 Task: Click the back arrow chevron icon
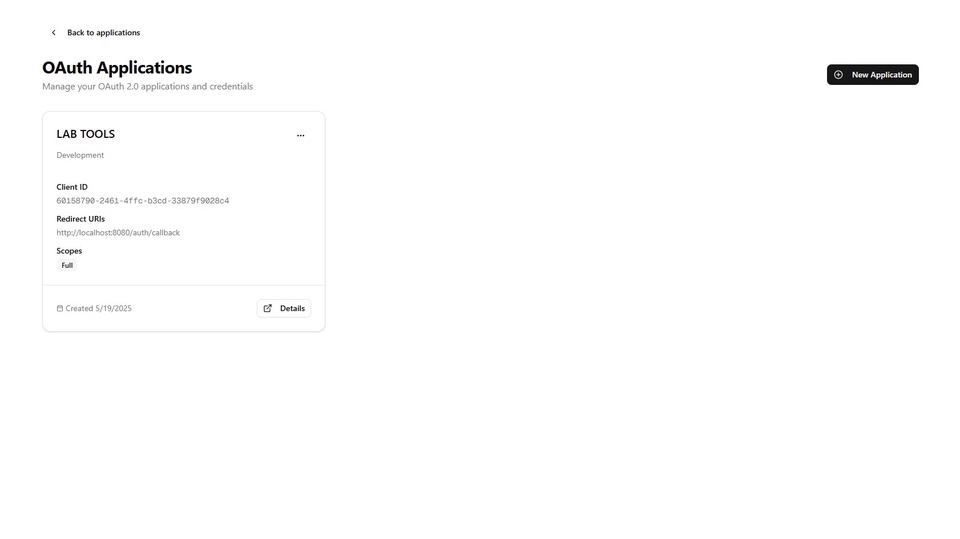[x=53, y=32]
